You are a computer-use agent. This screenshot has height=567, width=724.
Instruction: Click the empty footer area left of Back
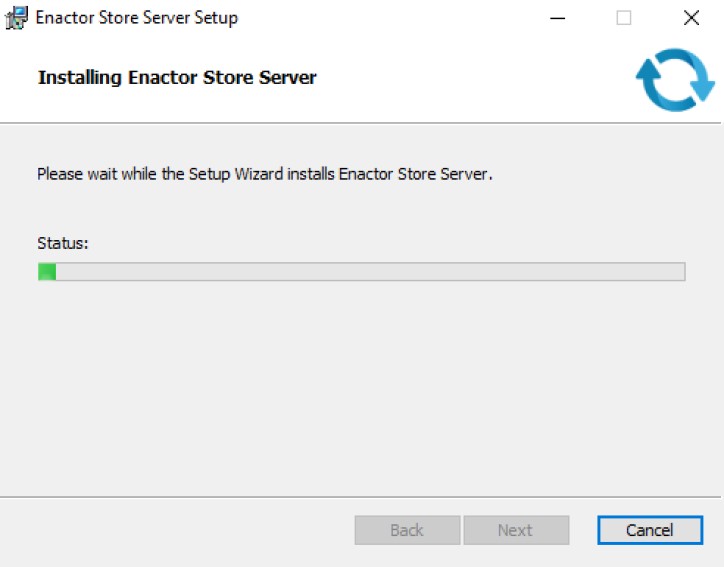180,530
